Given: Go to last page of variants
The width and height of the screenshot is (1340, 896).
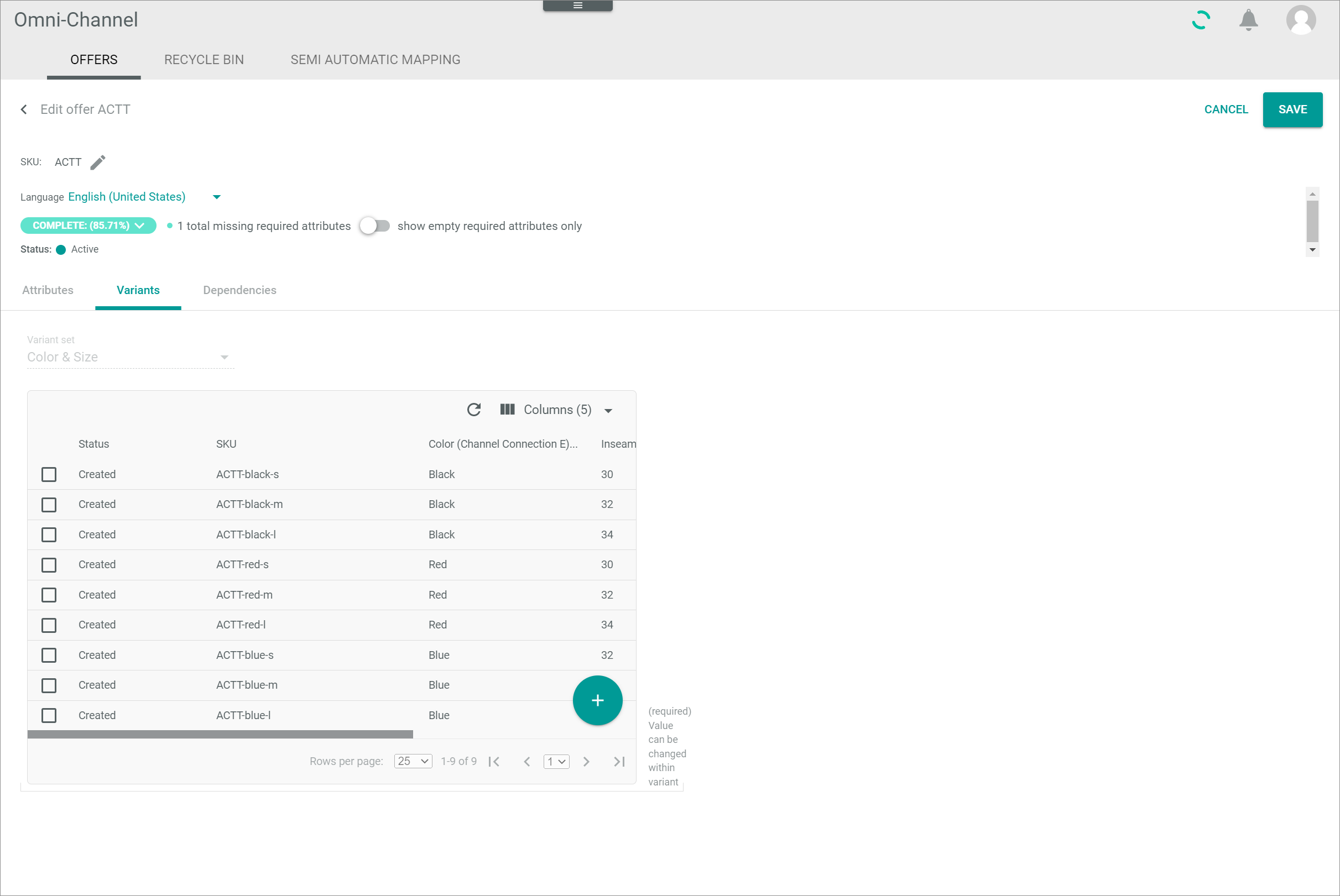Looking at the screenshot, I should tap(619, 761).
